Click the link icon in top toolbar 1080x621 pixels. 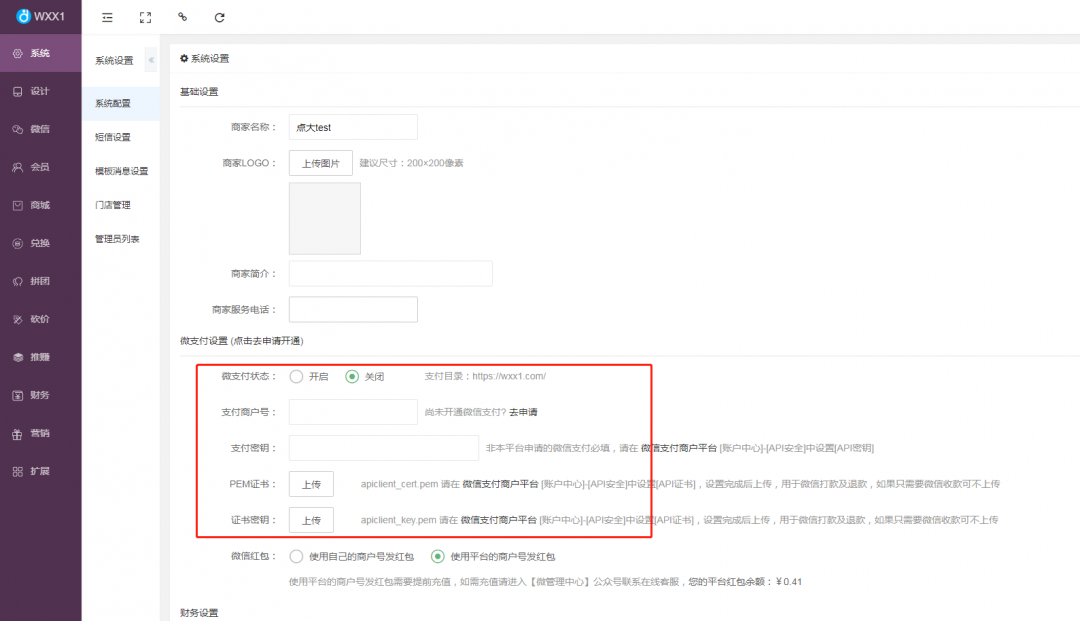[182, 17]
